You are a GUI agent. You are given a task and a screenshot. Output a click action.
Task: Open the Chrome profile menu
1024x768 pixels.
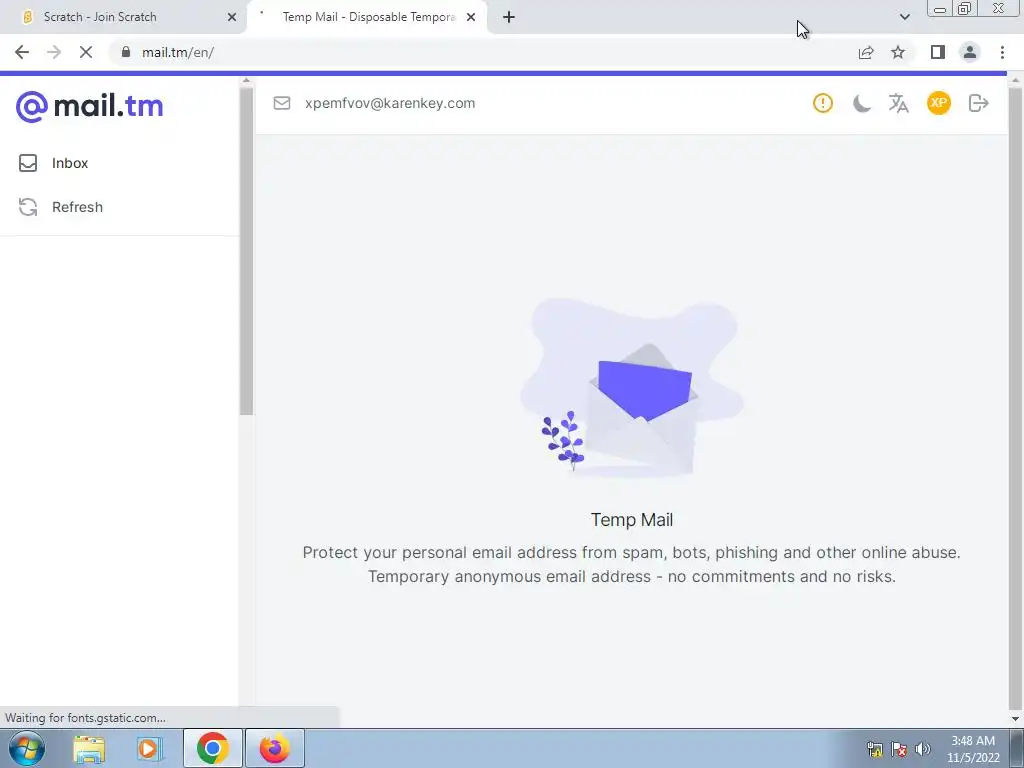click(970, 52)
